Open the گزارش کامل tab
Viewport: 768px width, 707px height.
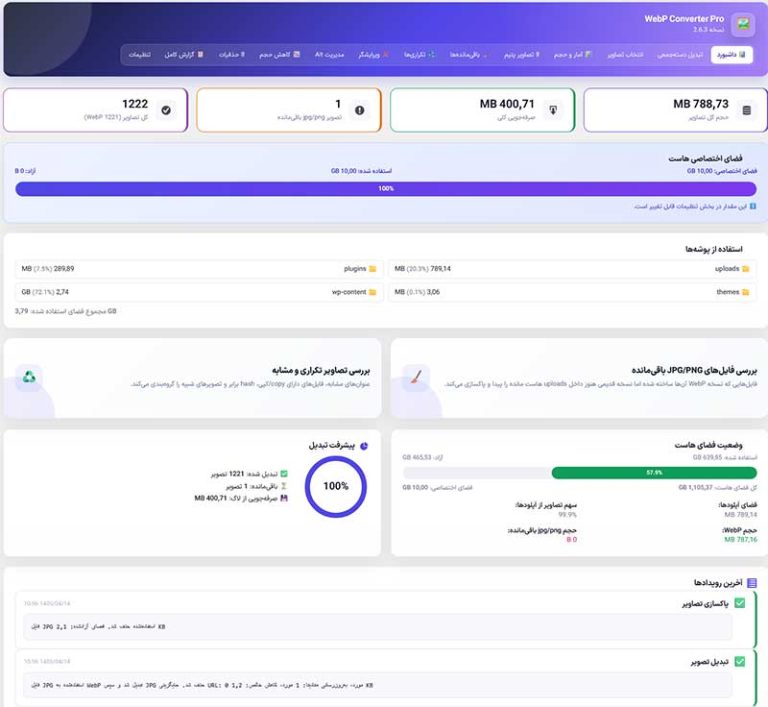tap(184, 55)
